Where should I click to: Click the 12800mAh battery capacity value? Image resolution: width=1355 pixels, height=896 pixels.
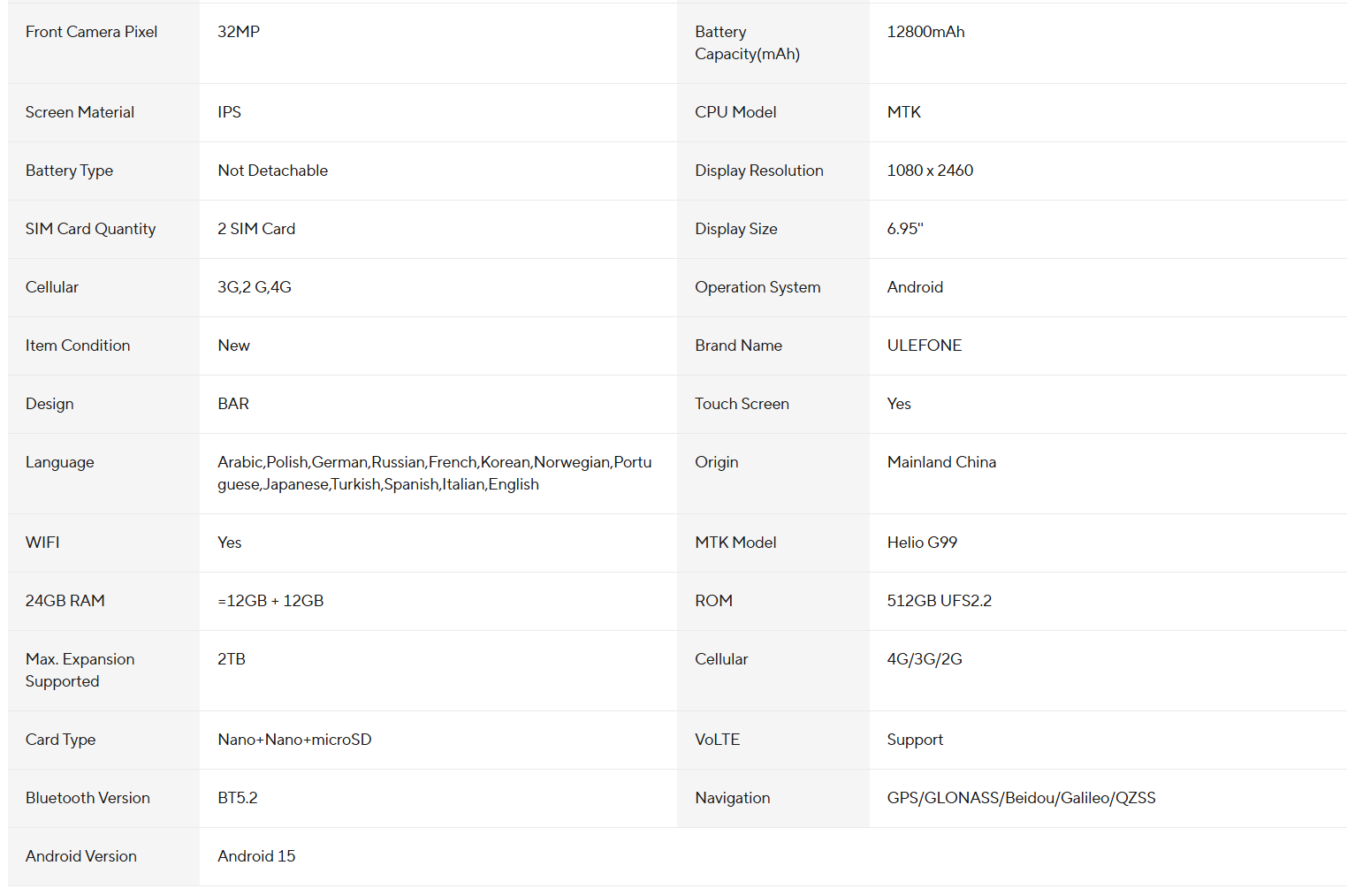click(x=925, y=32)
